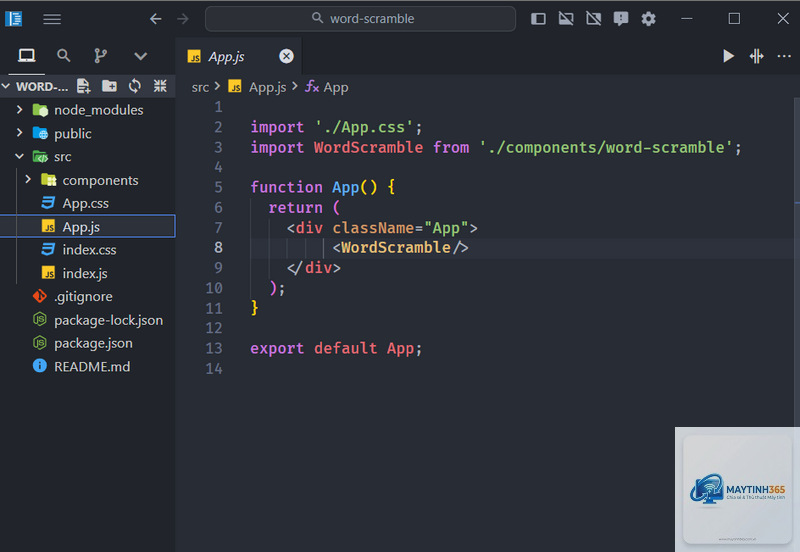Screen dimensions: 800x552
Task: Click 'function App()' declaration text
Action: tap(313, 187)
